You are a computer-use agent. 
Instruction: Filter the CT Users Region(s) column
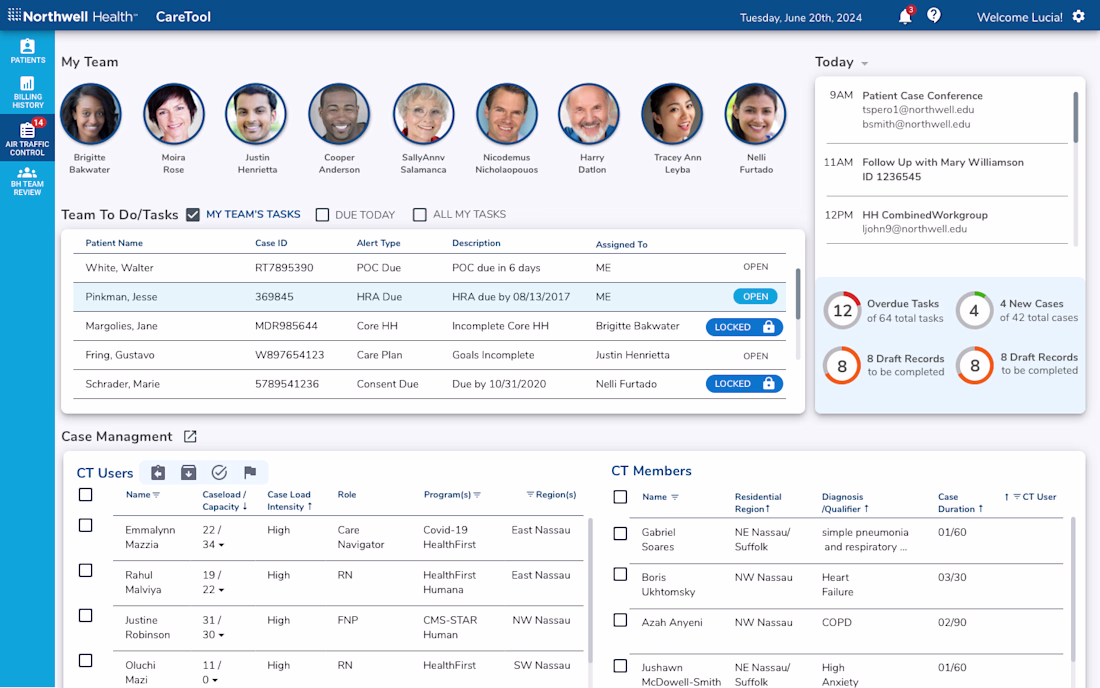(530, 494)
